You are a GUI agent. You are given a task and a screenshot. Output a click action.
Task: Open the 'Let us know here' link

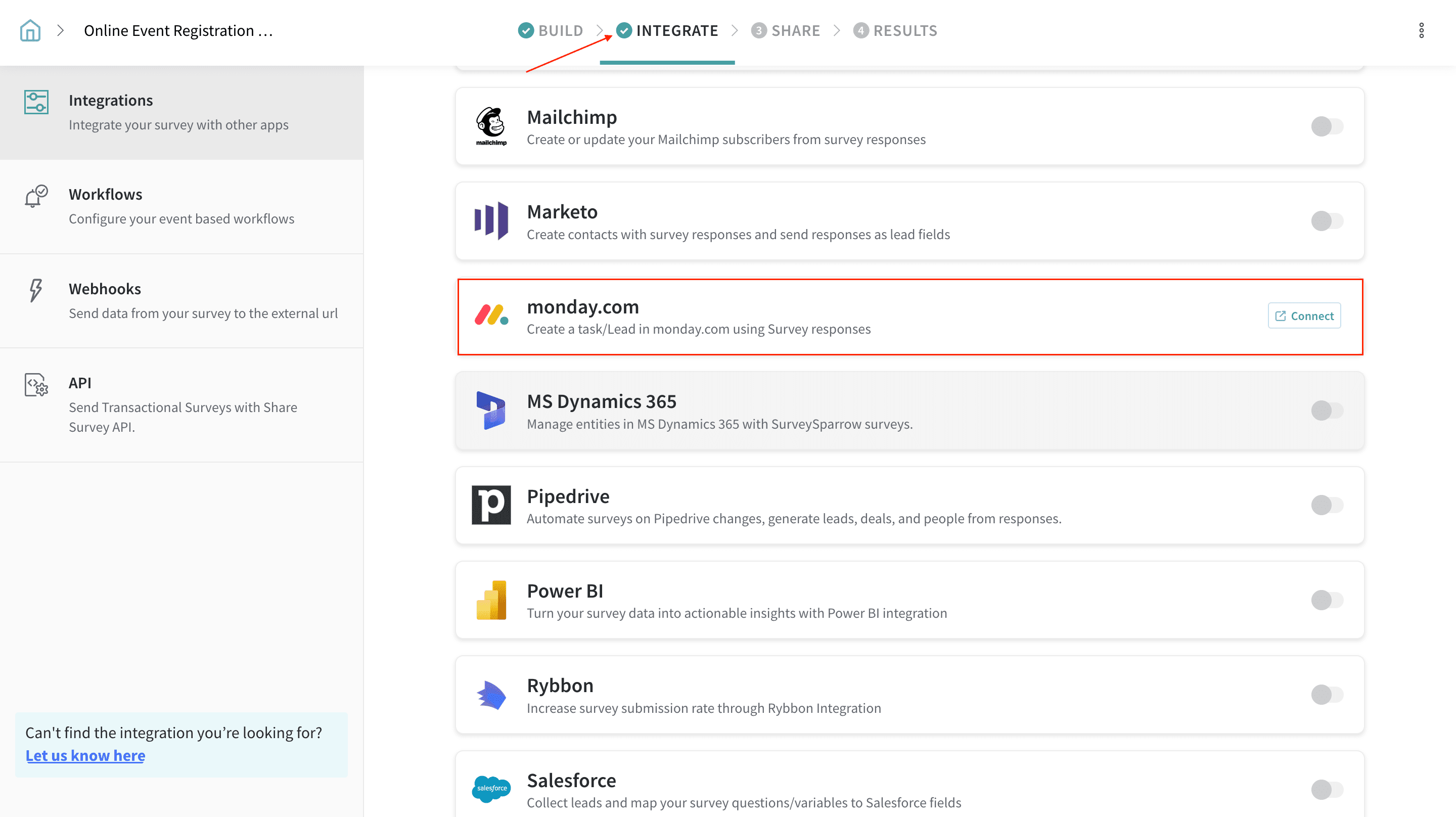(x=85, y=755)
